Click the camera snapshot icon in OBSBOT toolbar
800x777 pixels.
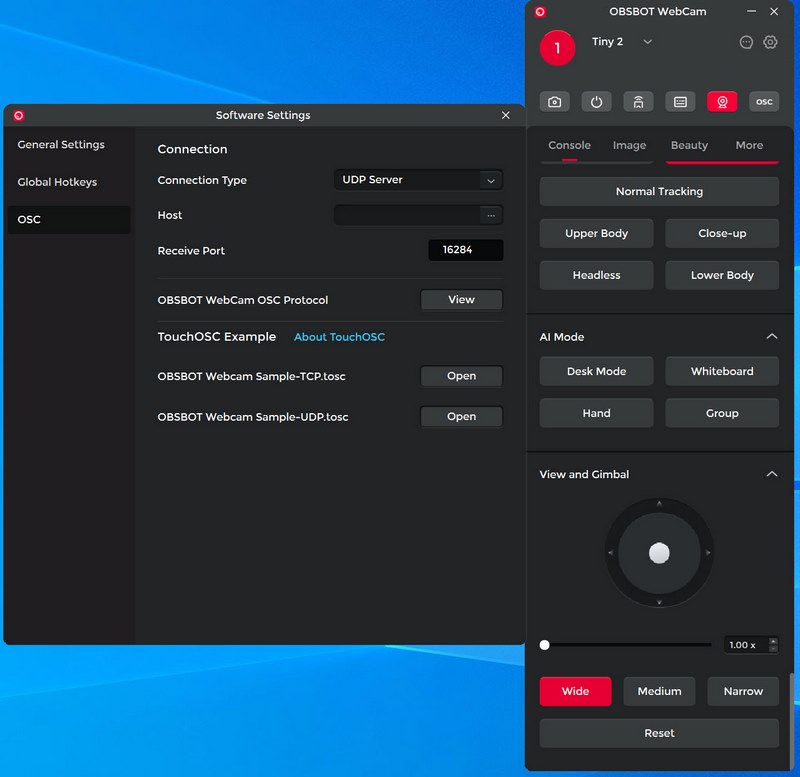coord(555,102)
